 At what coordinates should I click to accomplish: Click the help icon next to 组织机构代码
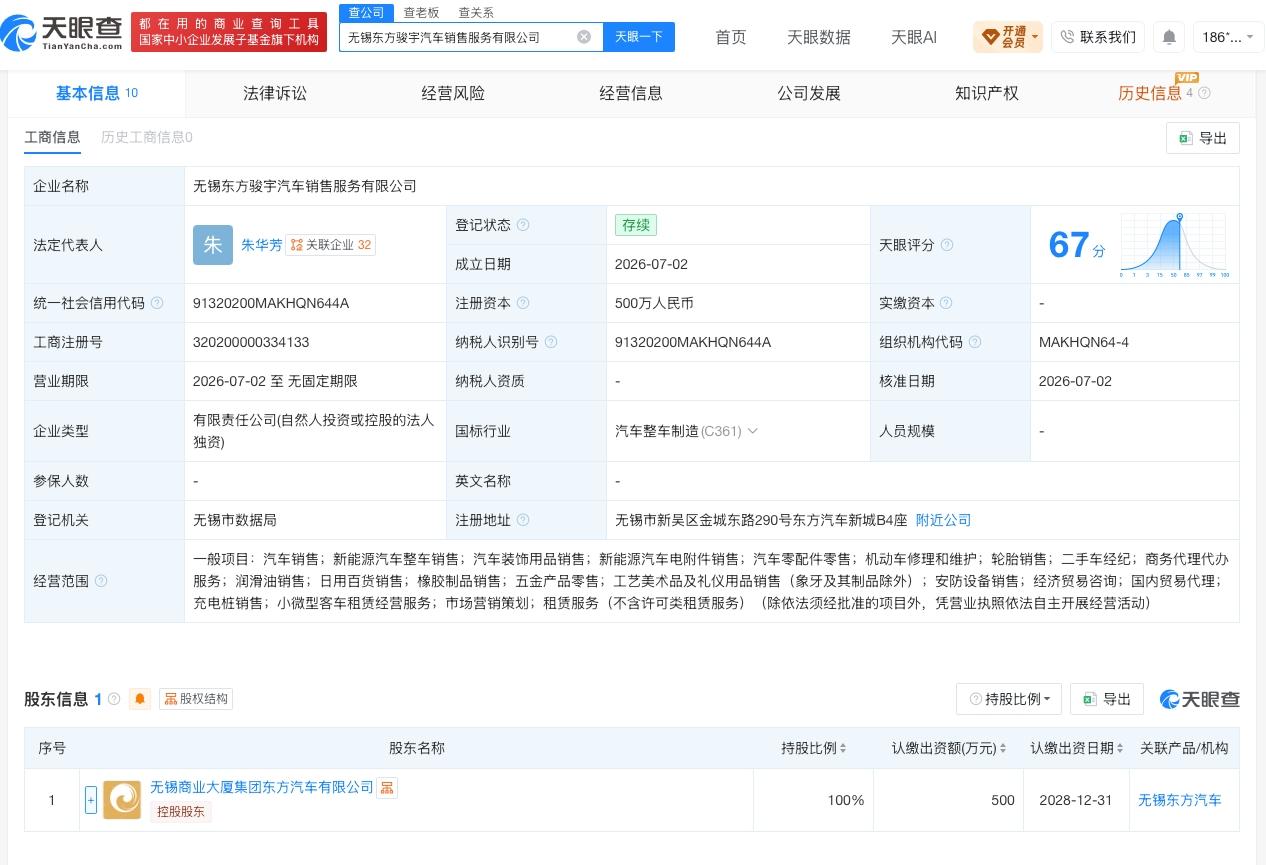click(x=975, y=342)
